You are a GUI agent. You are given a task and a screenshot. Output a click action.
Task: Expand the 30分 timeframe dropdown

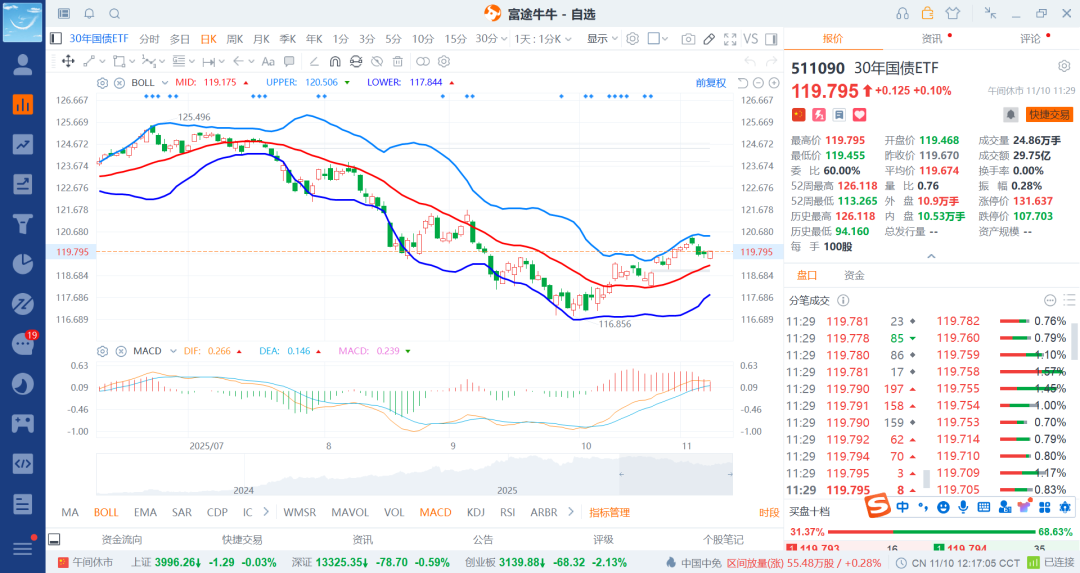[490, 39]
